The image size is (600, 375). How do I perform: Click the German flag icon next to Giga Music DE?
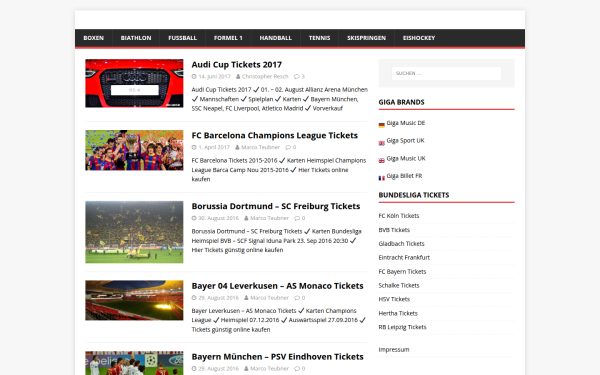point(382,125)
